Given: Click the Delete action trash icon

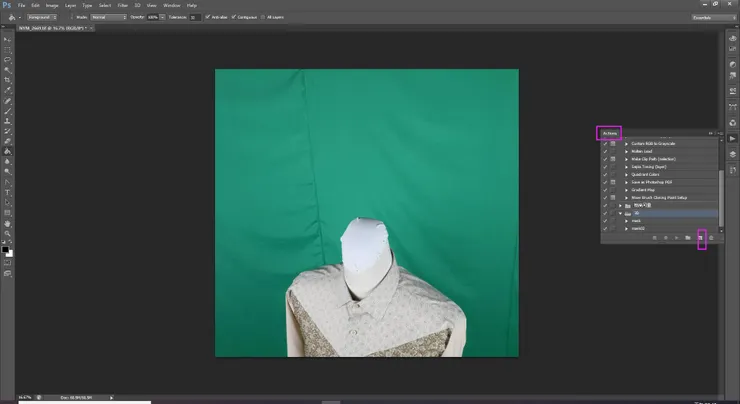Looking at the screenshot, I should coord(711,238).
